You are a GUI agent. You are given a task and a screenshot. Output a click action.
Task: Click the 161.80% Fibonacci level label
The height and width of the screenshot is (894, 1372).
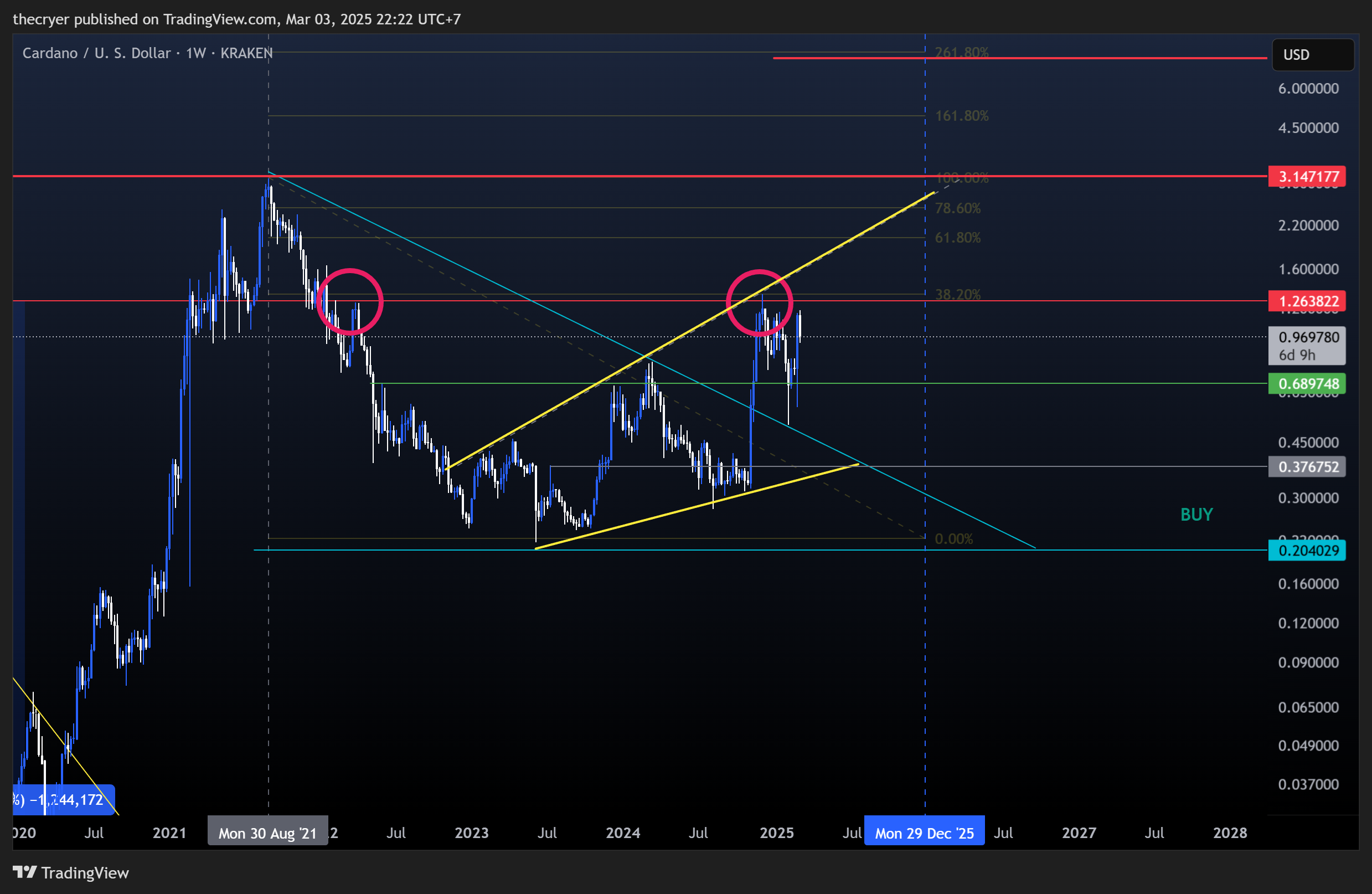click(x=962, y=116)
